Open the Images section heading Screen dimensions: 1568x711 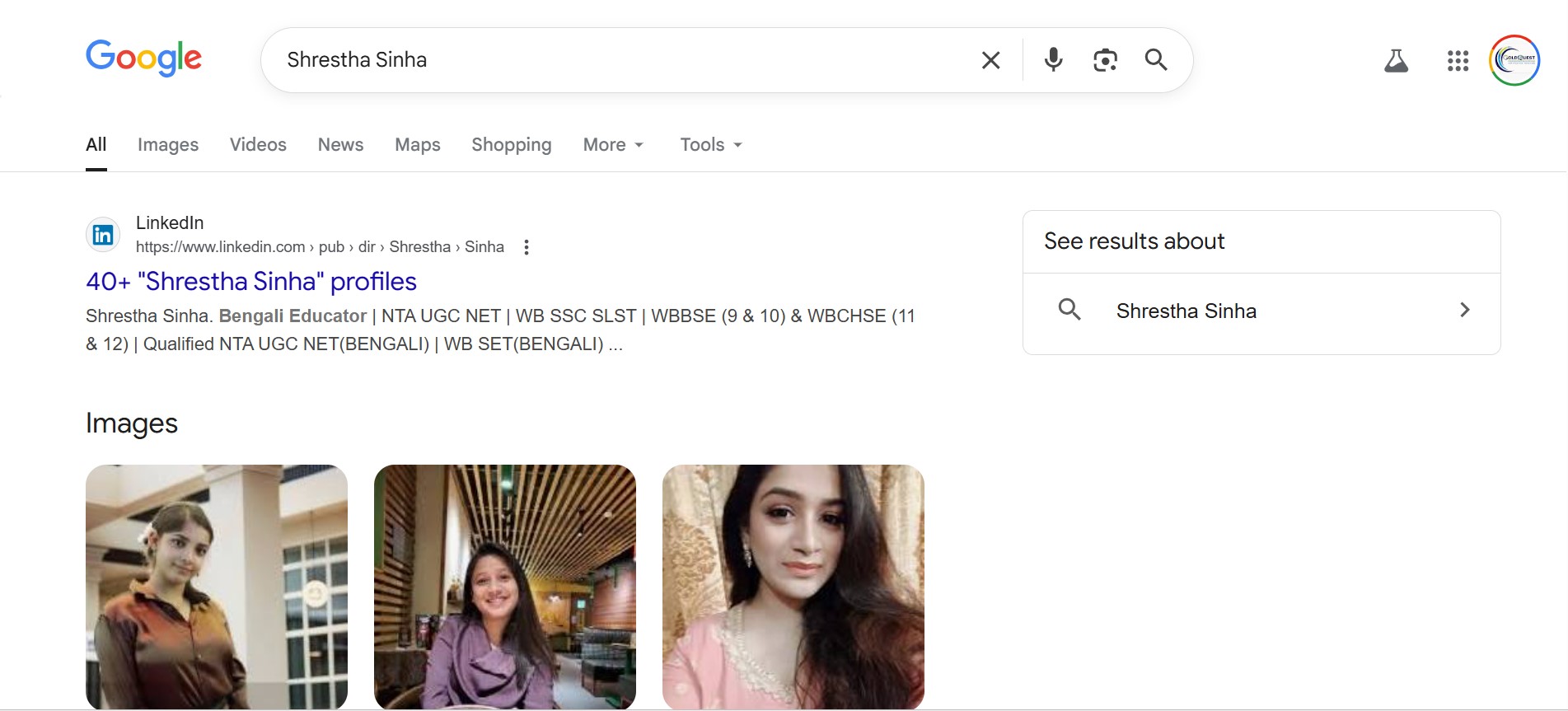tap(132, 423)
